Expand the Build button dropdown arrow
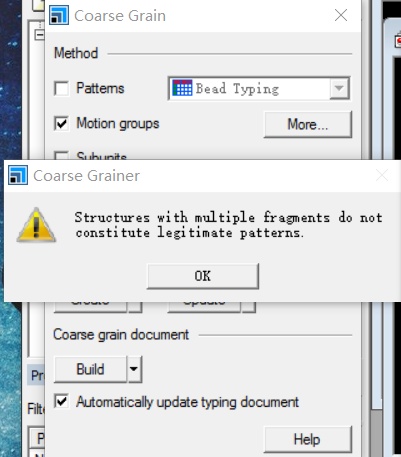Viewport: 401px width, 457px height. click(134, 369)
